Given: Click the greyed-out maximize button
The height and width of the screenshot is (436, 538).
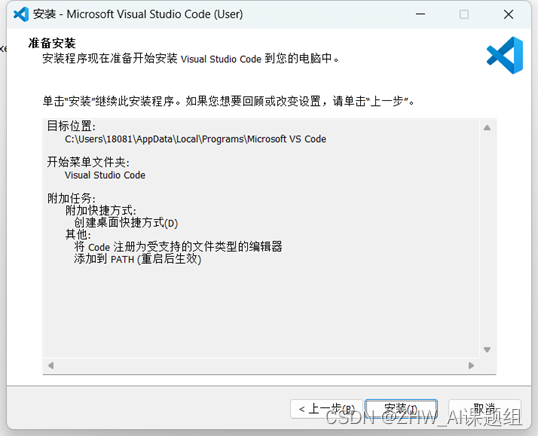Looking at the screenshot, I should pyautogui.click(x=464, y=14).
